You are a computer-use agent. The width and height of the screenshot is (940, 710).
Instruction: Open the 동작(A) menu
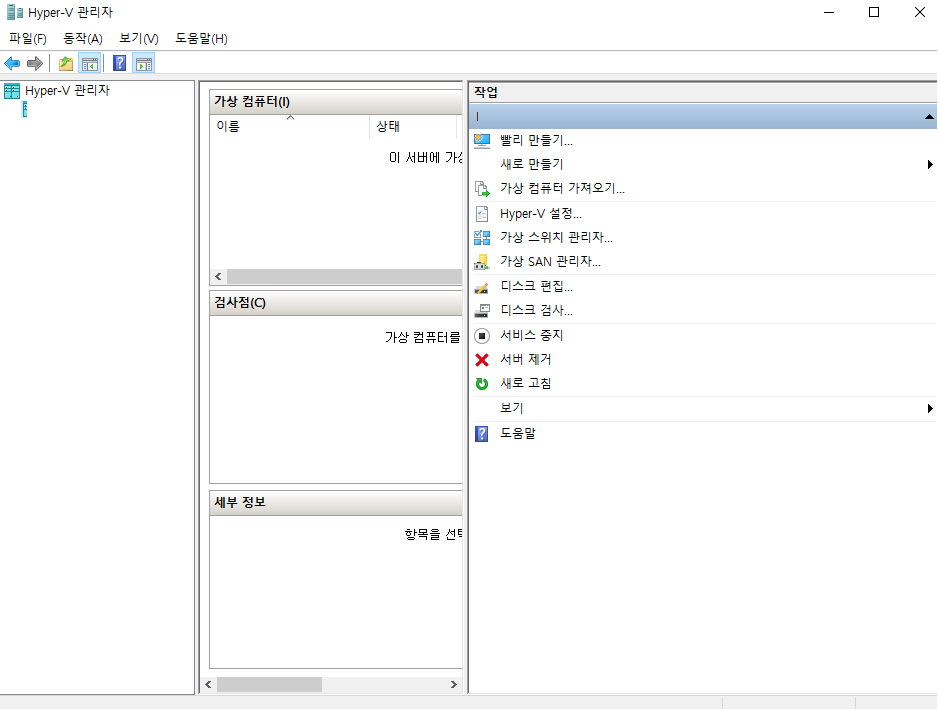pos(83,38)
